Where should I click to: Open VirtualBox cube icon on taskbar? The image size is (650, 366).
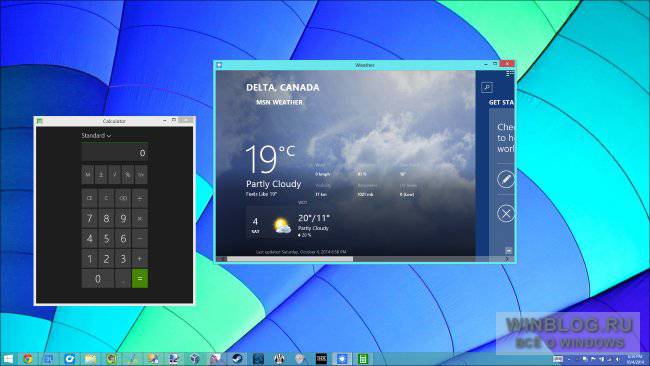[195, 359]
